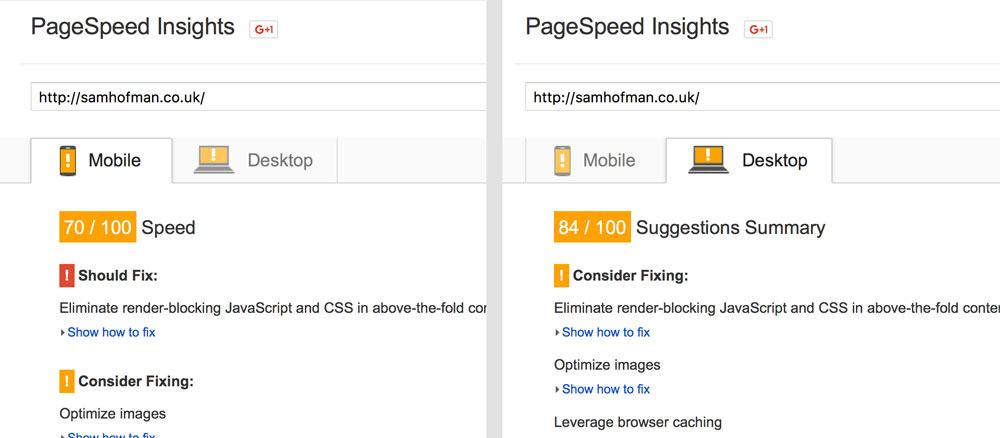
Task: Click PageSpeed Insights title in left panel
Action: click(x=133, y=27)
